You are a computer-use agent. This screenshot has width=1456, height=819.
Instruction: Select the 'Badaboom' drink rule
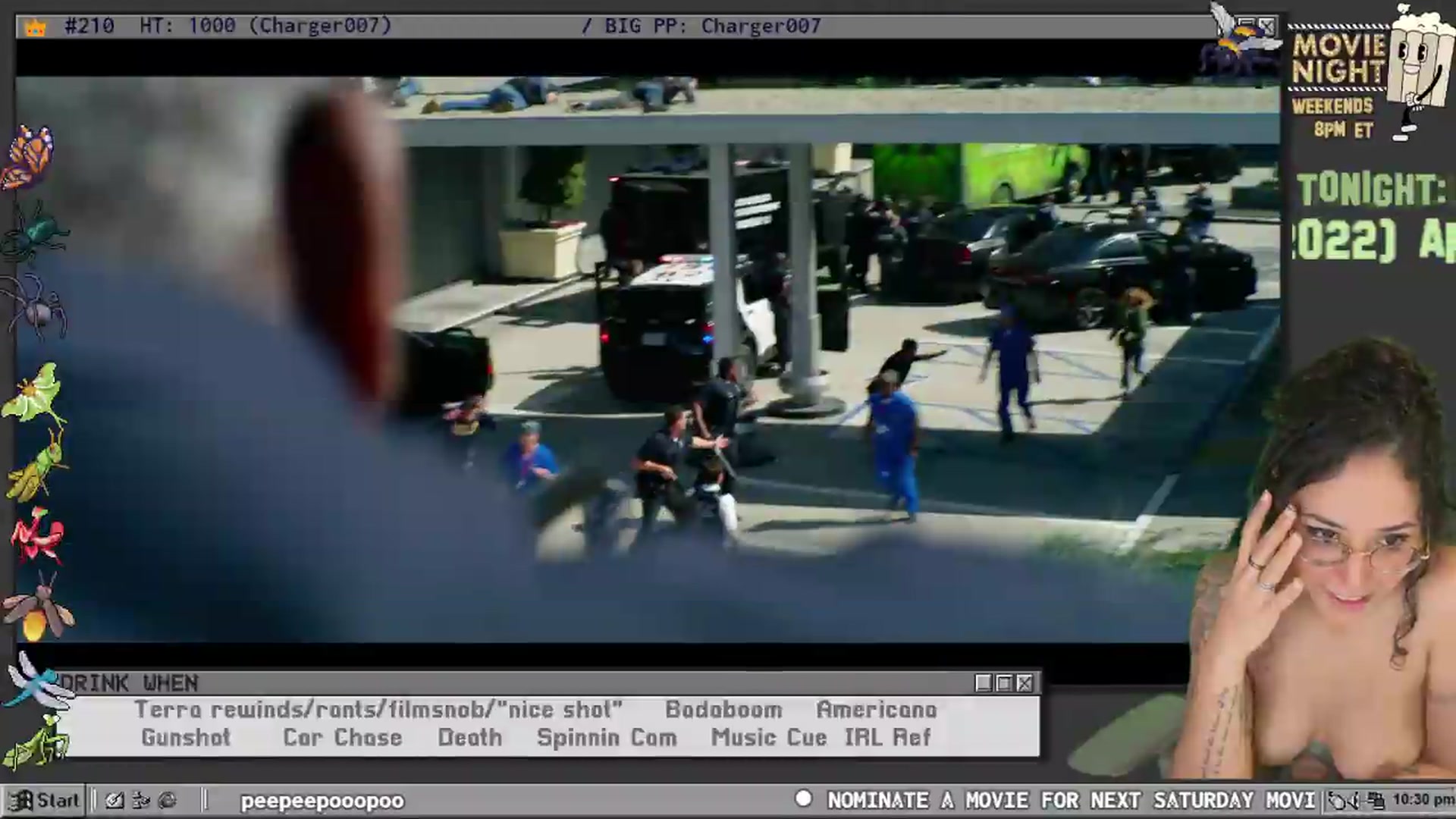723,710
